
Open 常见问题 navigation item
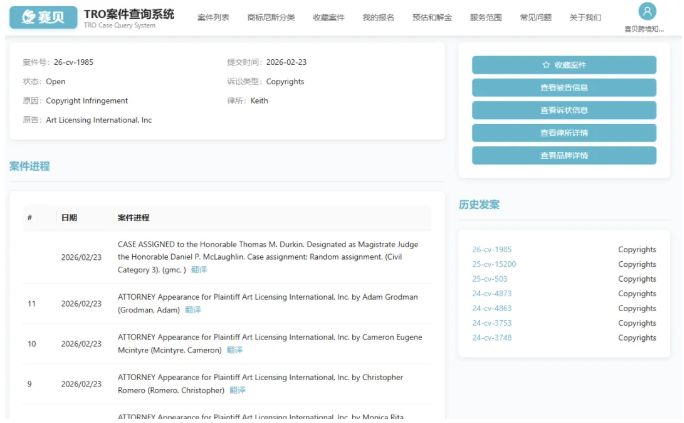pyautogui.click(x=535, y=17)
